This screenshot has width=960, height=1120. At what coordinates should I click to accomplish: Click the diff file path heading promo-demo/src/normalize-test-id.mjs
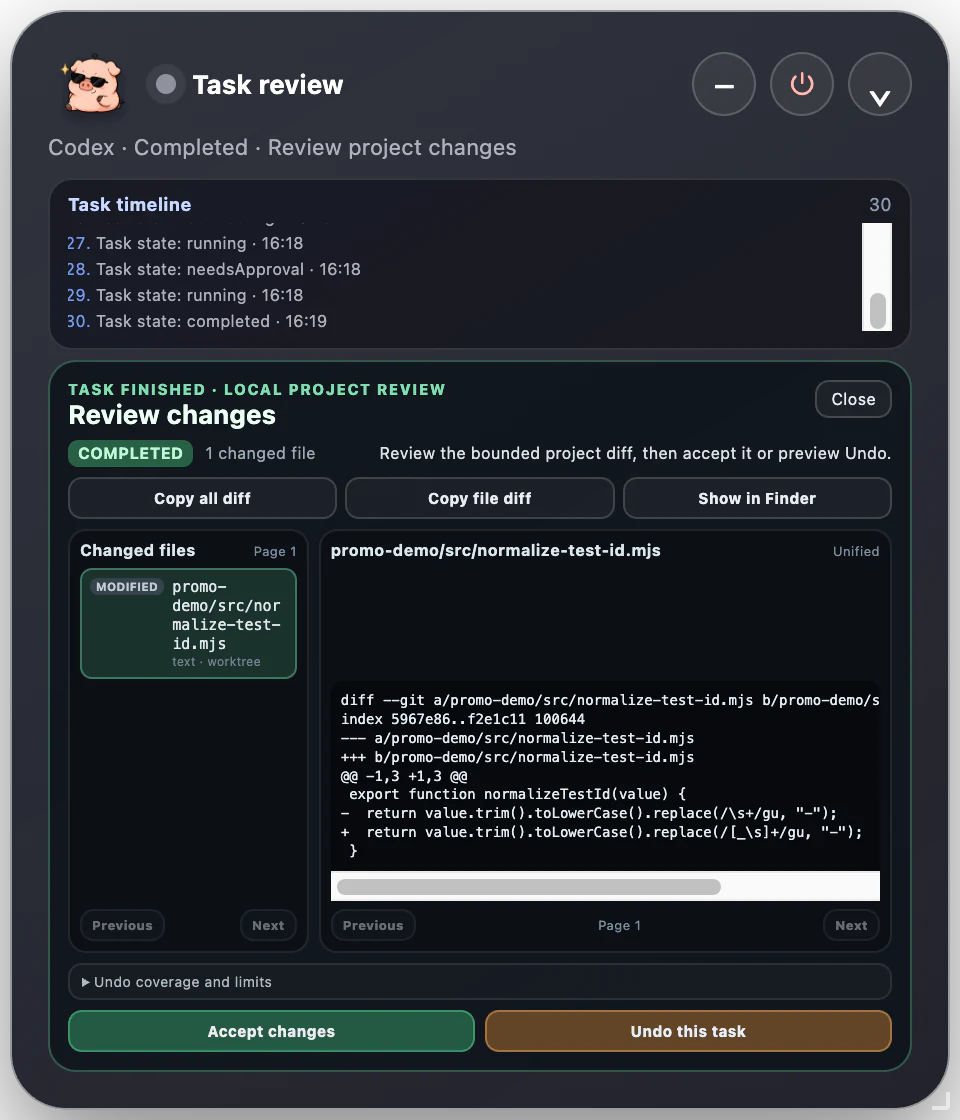coord(495,550)
